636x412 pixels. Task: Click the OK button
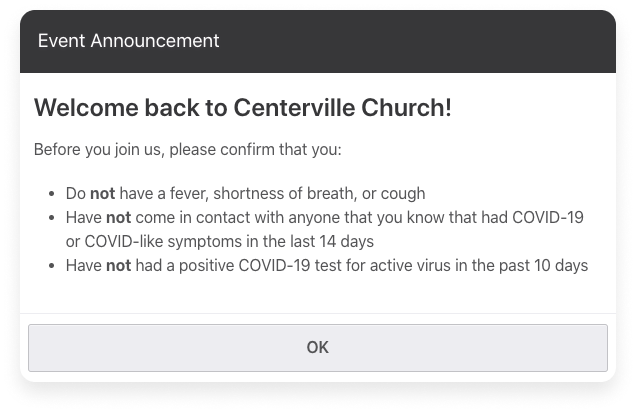tap(317, 348)
